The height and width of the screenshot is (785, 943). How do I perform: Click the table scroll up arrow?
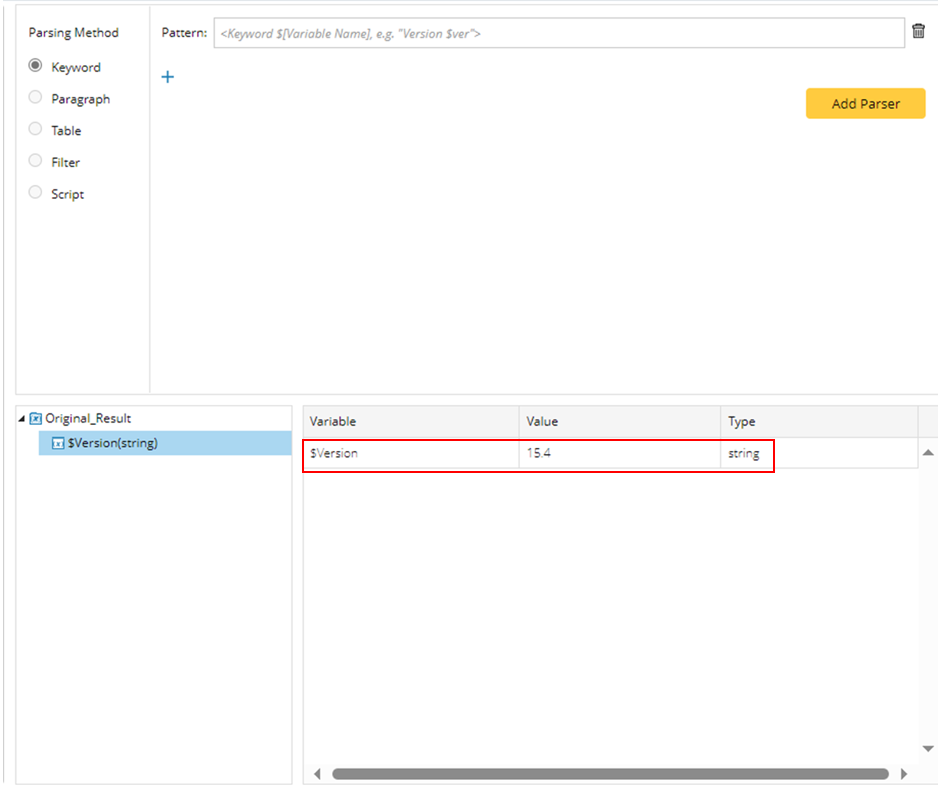[927, 453]
